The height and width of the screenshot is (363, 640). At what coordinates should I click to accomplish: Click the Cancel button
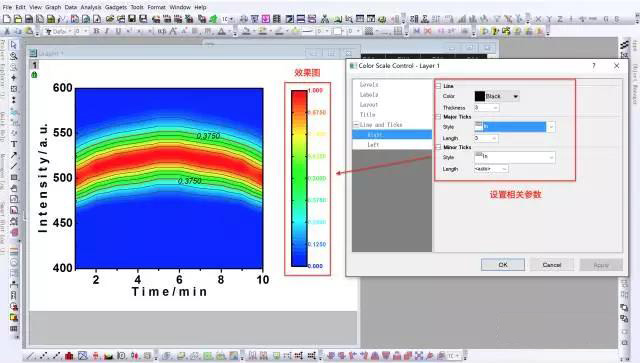click(552, 265)
